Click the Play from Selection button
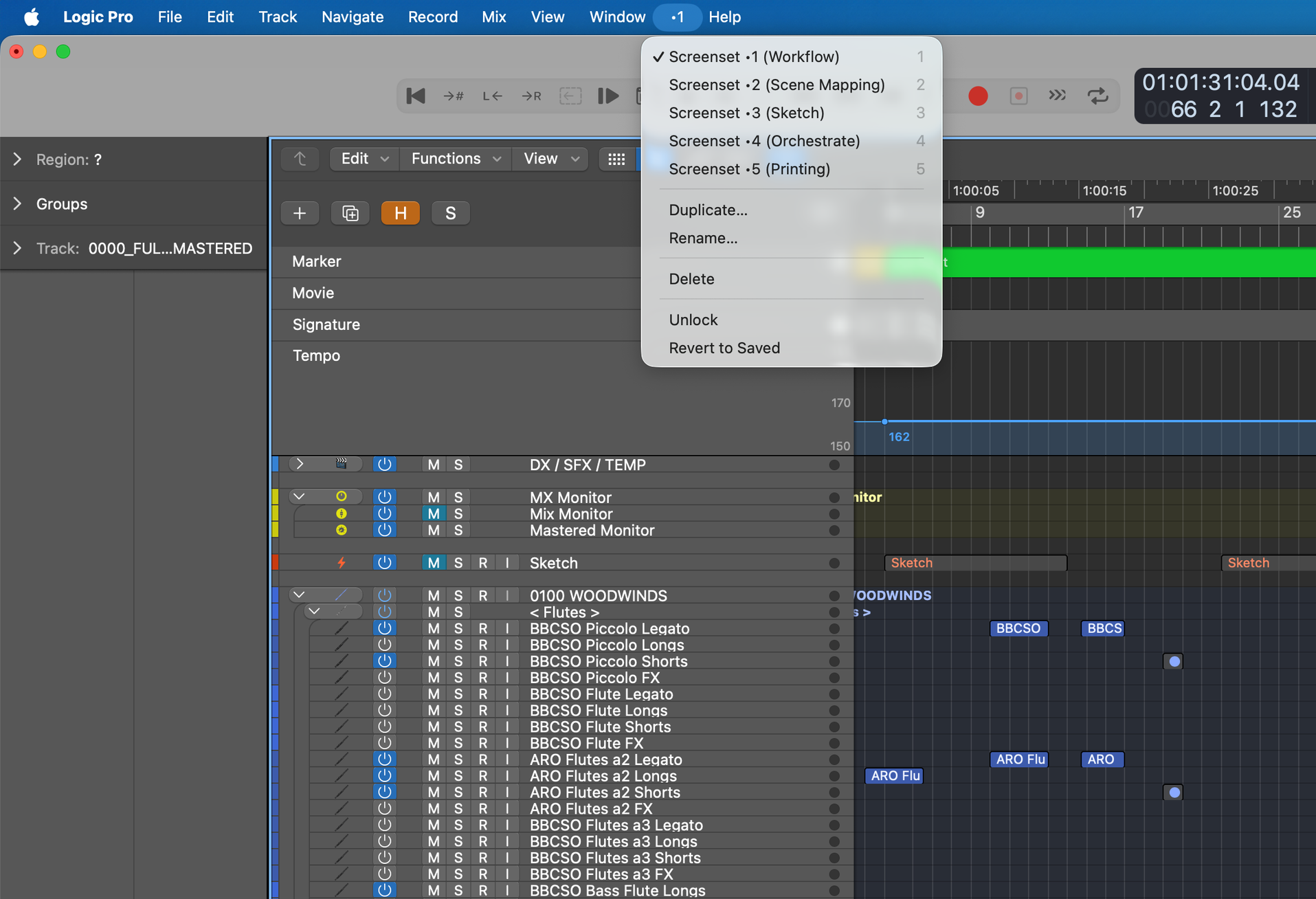 click(608, 96)
